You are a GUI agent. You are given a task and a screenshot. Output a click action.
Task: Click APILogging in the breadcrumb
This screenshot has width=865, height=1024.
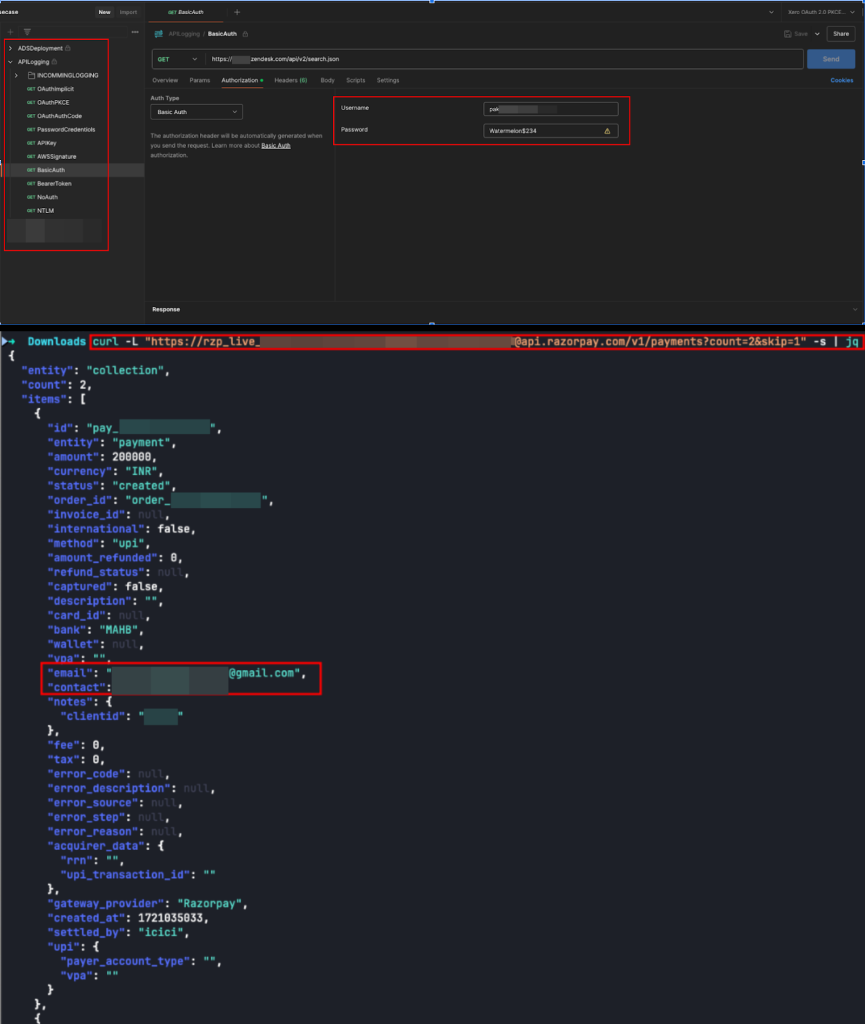[184, 34]
